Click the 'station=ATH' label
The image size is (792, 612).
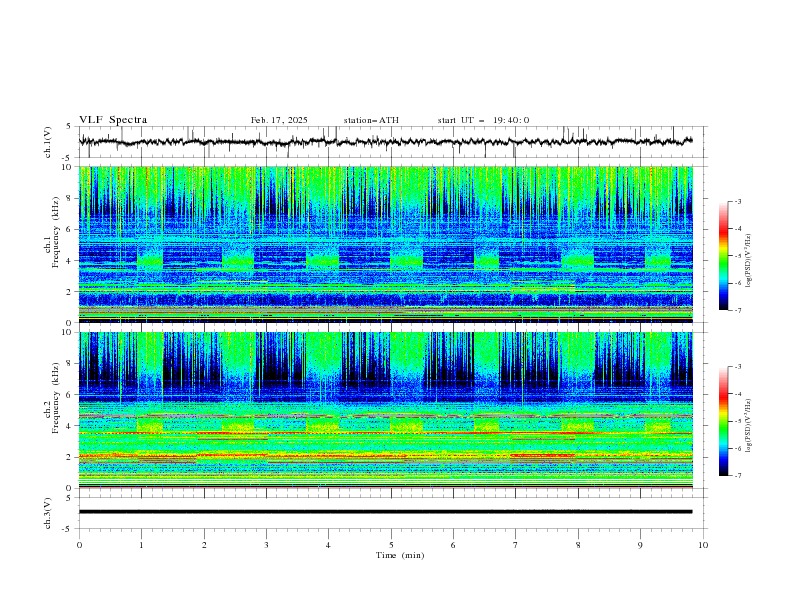tap(371, 120)
